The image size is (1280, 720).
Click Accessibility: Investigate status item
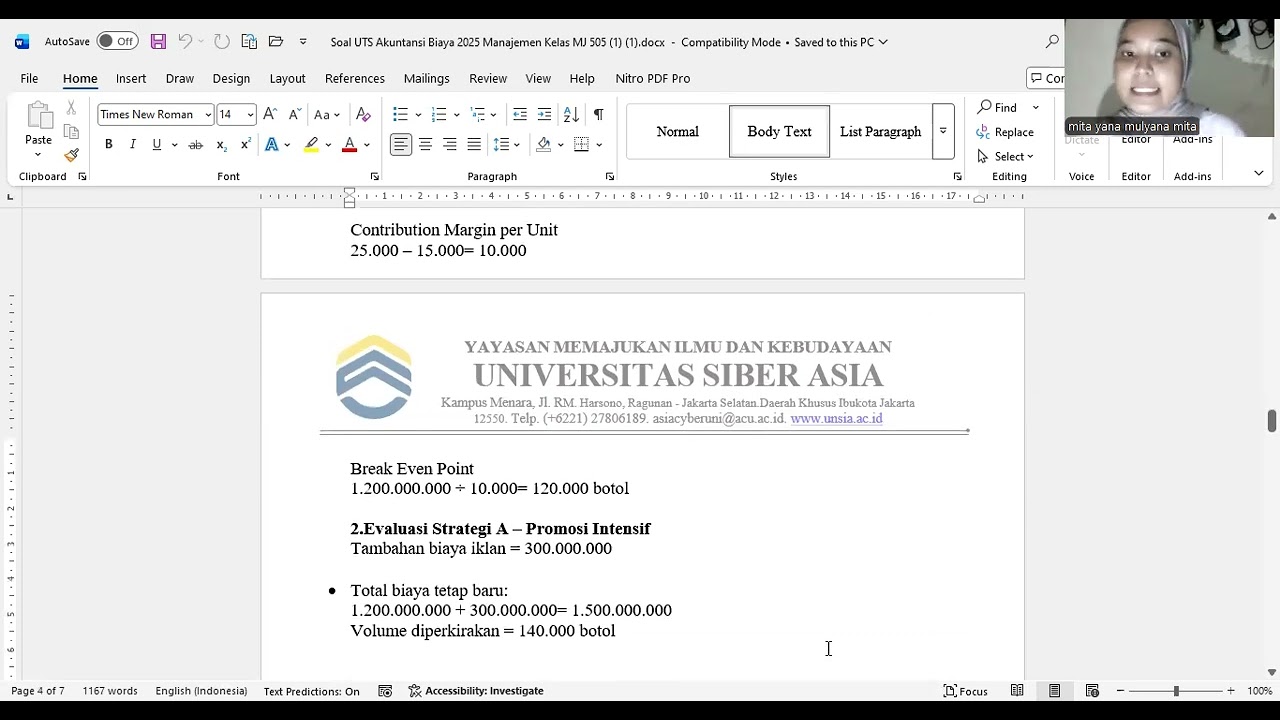click(476, 691)
